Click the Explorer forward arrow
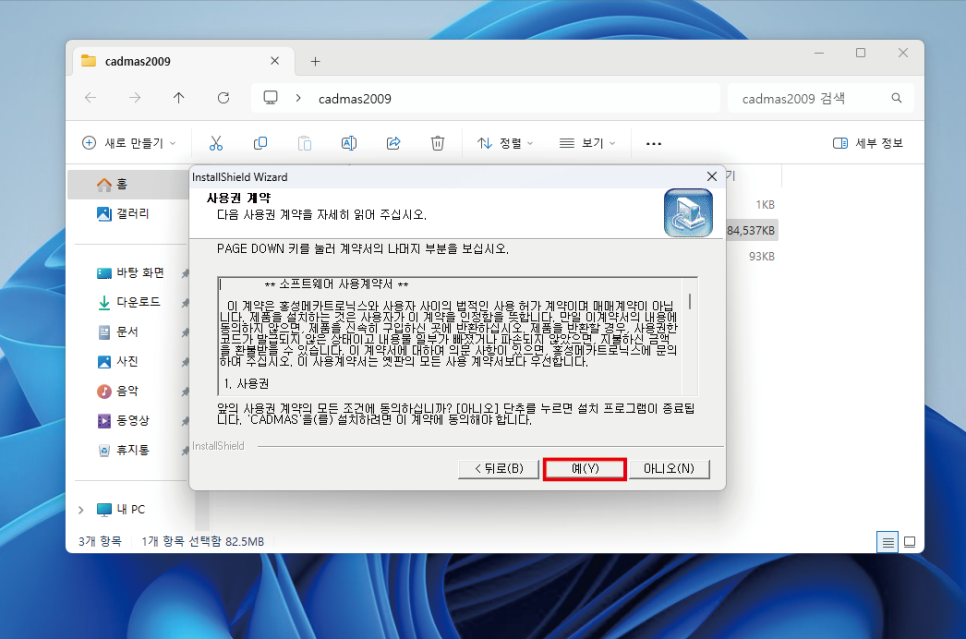The image size is (966, 639). (135, 98)
